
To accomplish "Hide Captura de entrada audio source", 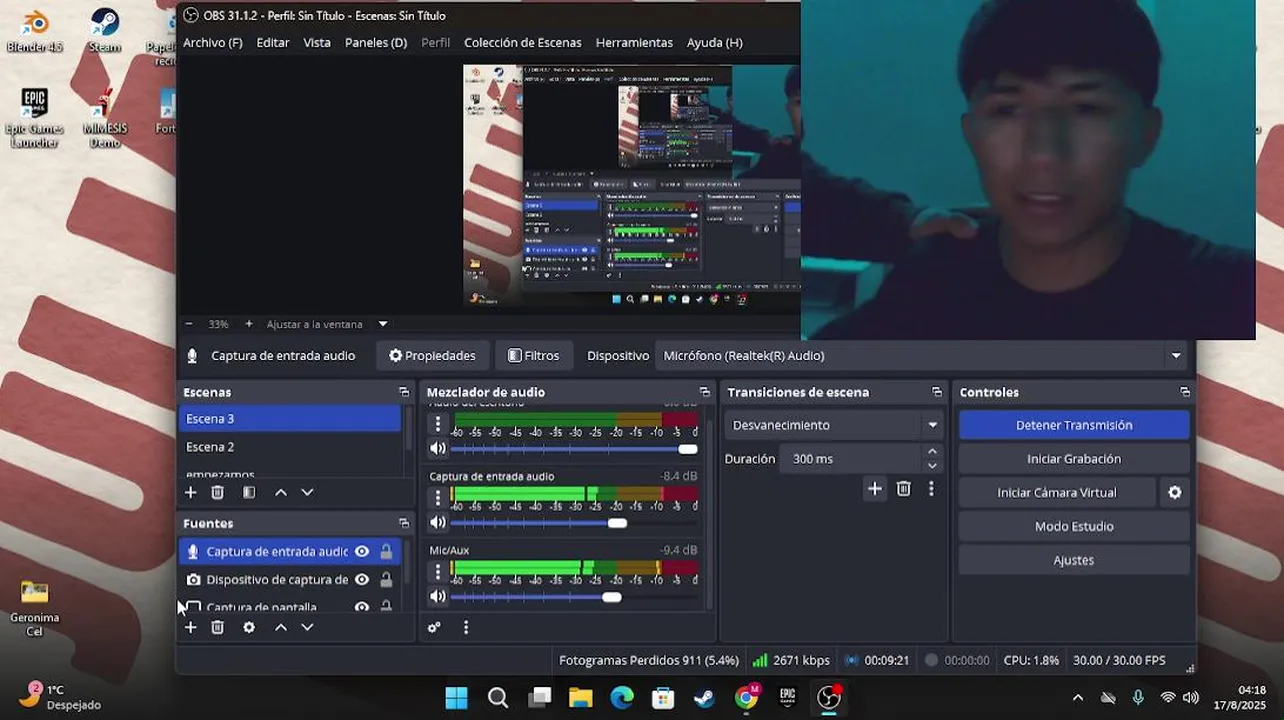I will tap(362, 551).
